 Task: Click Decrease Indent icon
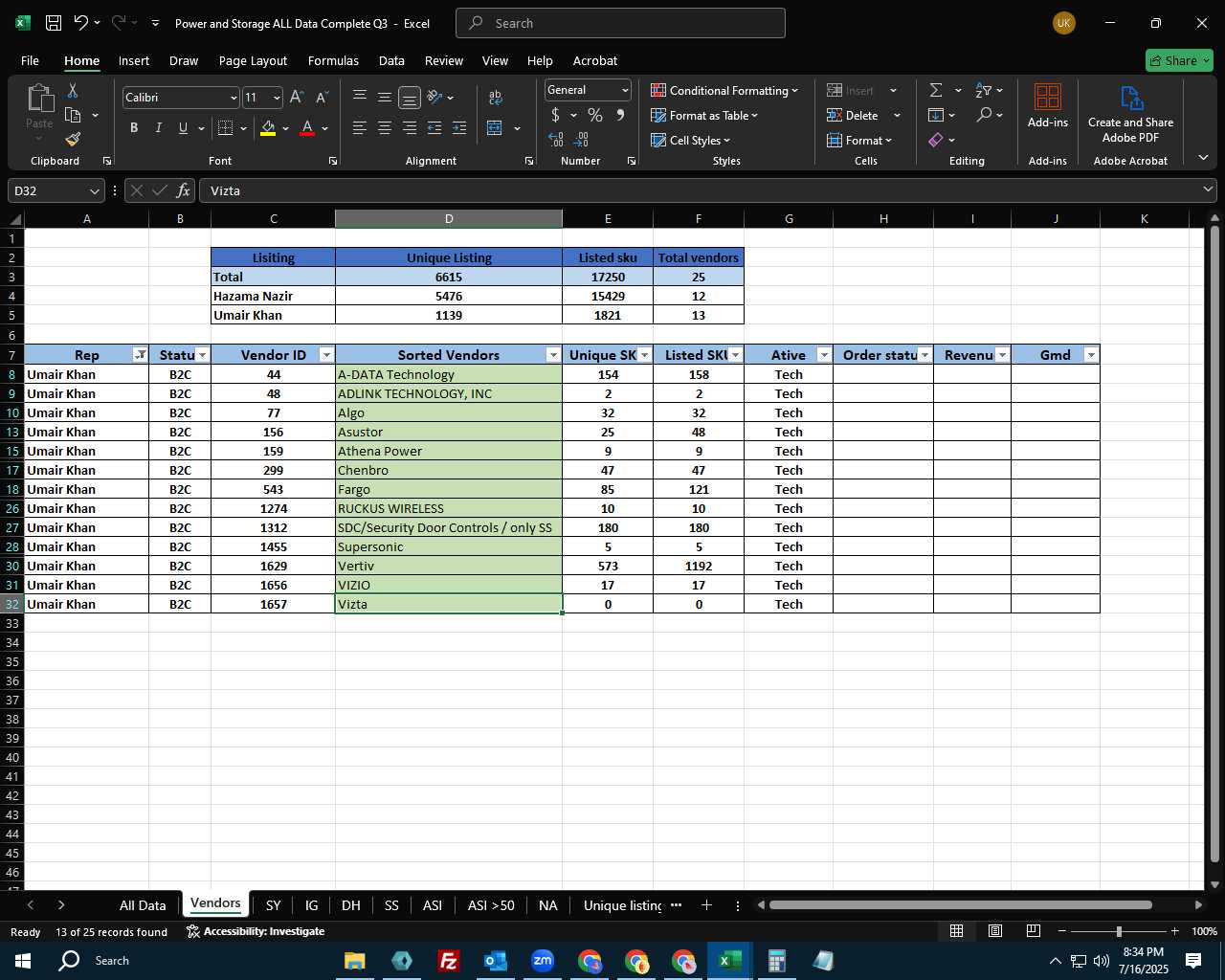(434, 127)
